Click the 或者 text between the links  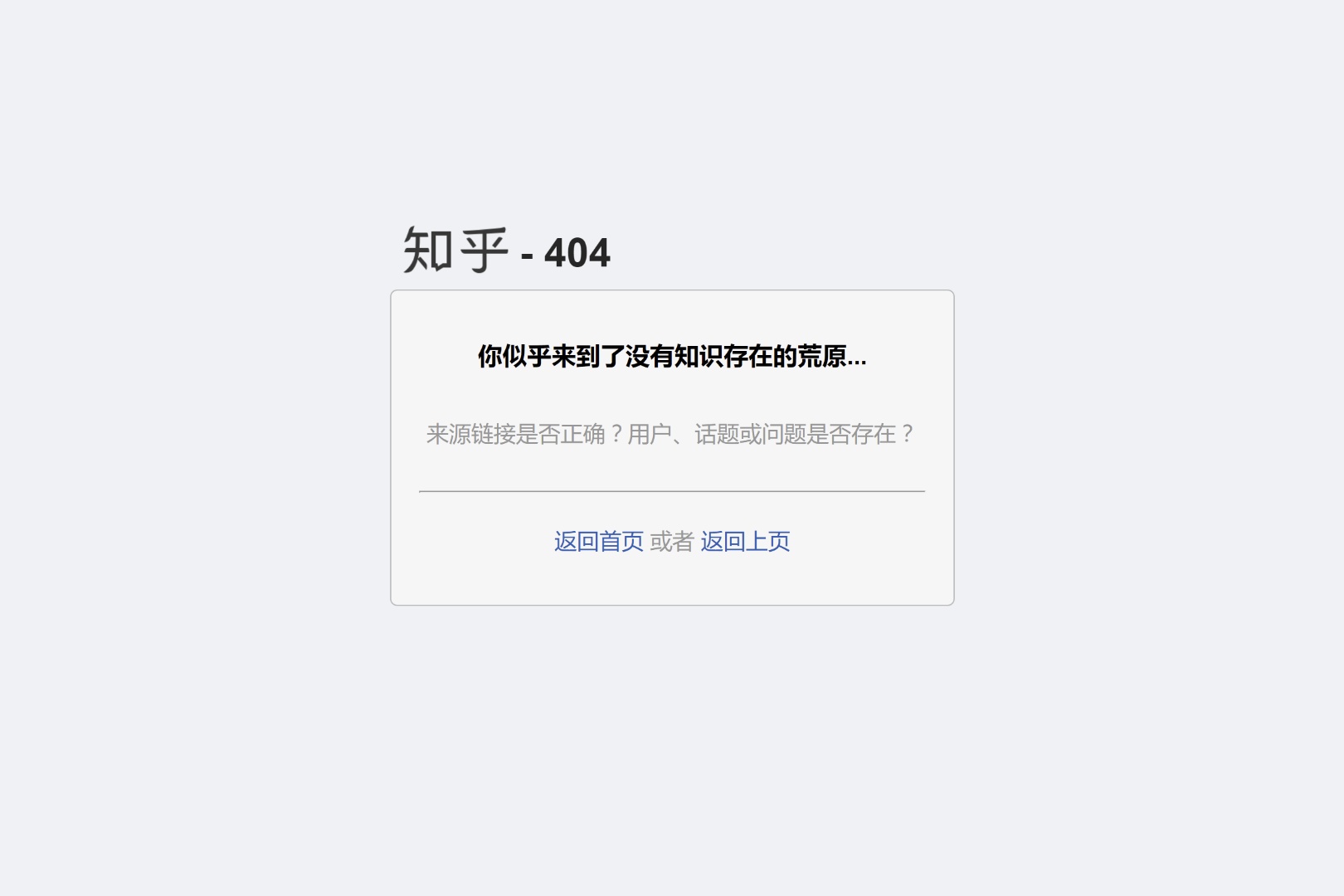672,542
